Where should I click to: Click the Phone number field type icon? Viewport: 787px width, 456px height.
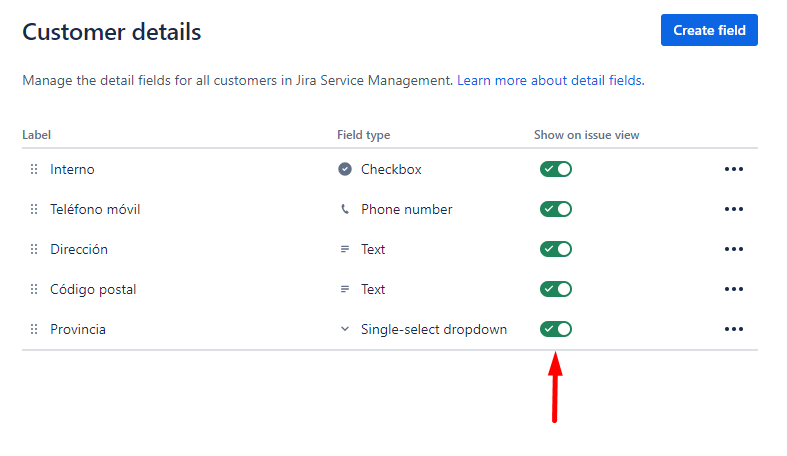pos(345,209)
